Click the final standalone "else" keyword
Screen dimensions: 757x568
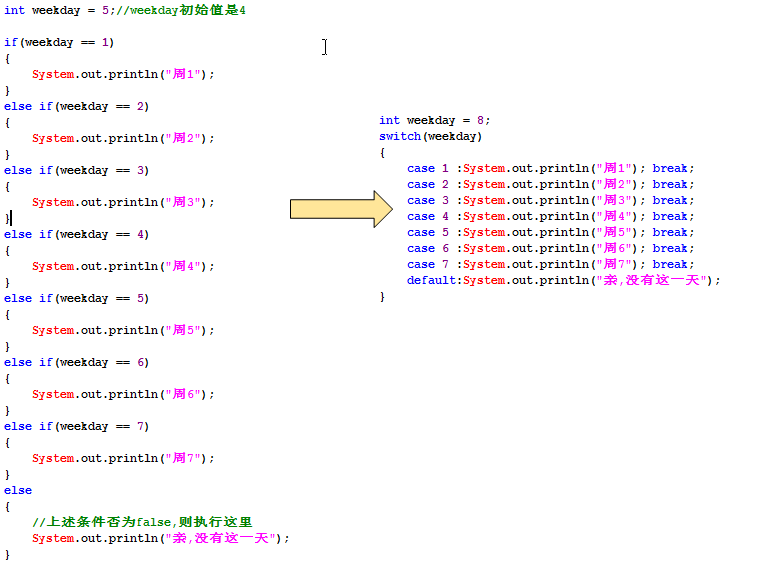[18, 490]
